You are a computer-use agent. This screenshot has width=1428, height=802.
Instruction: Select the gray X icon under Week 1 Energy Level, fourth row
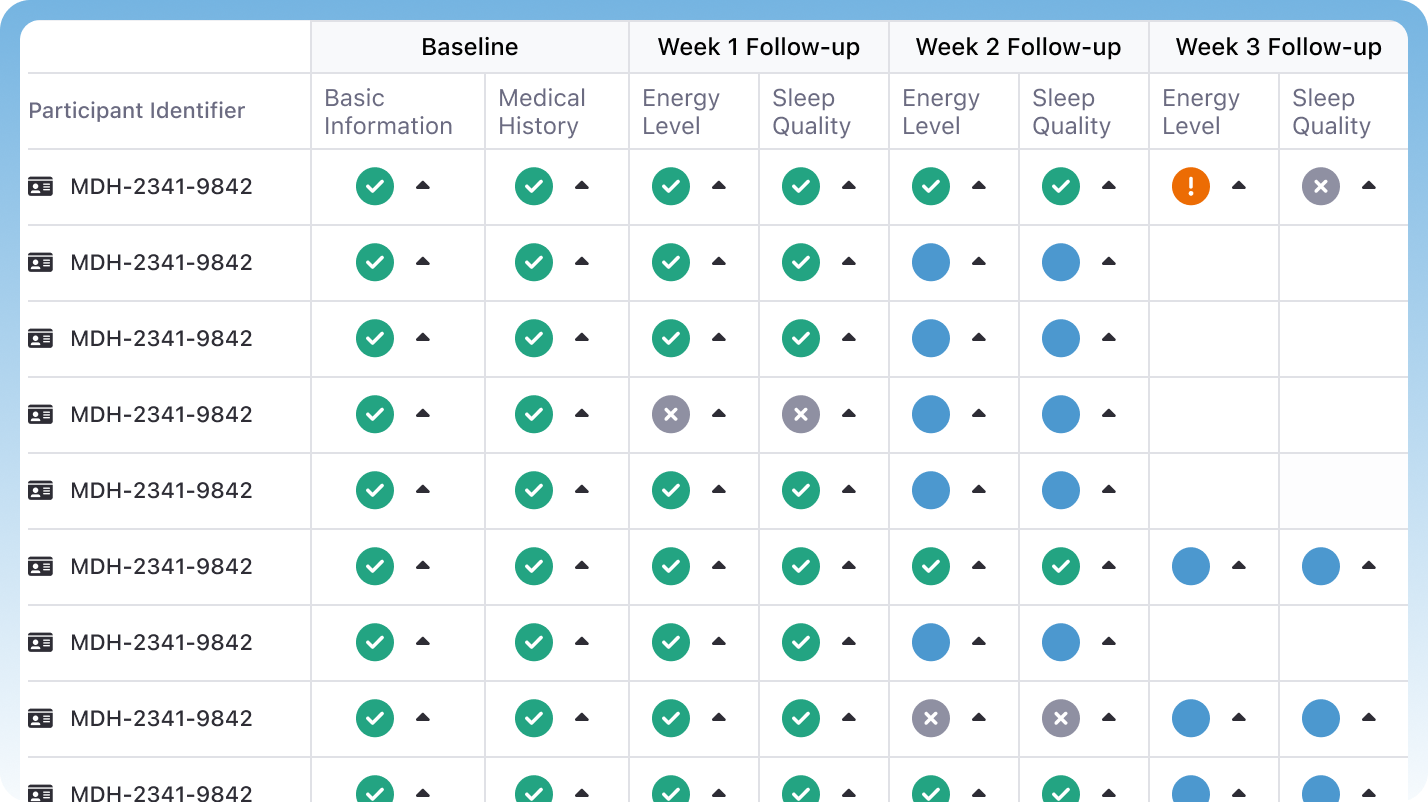[670, 414]
